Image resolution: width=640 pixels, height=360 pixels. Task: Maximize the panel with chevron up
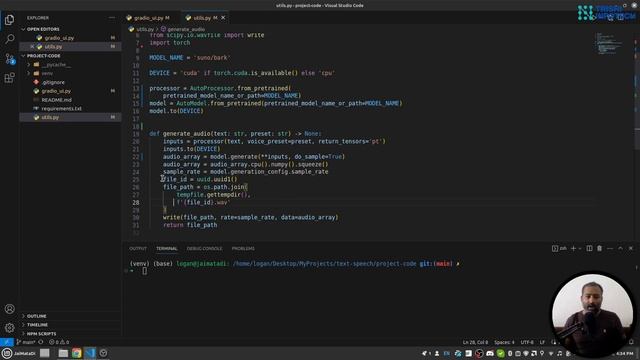coord(620,248)
